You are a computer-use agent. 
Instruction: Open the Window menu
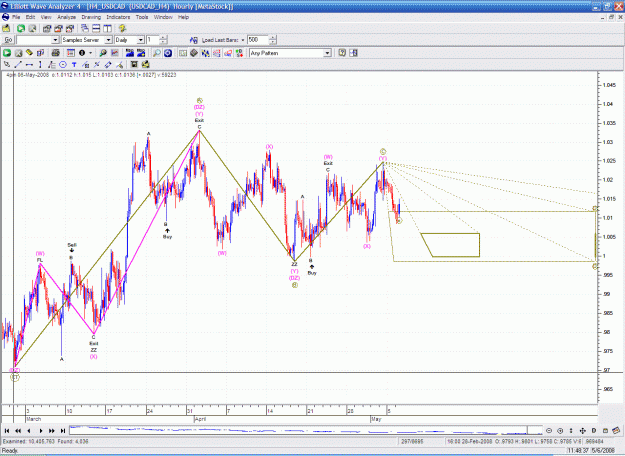coord(163,17)
